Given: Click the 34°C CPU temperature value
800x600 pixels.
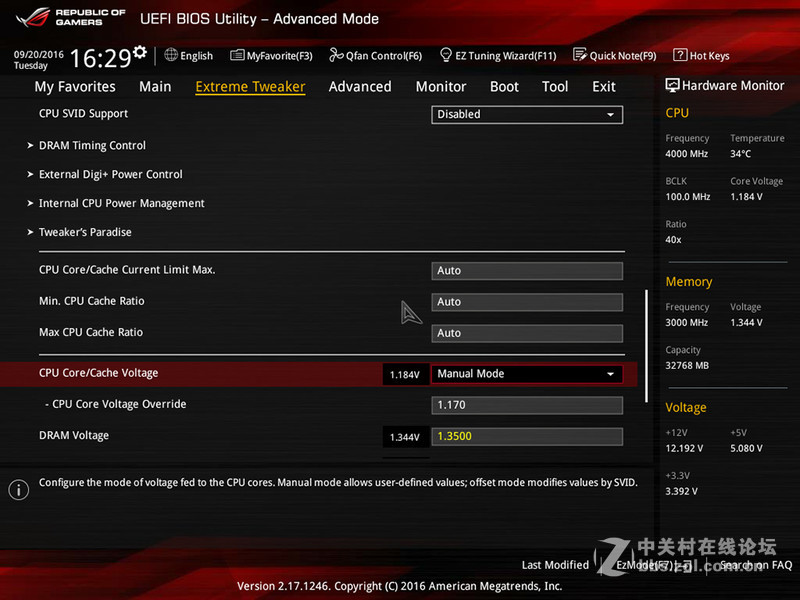Looking at the screenshot, I should (x=740, y=154).
